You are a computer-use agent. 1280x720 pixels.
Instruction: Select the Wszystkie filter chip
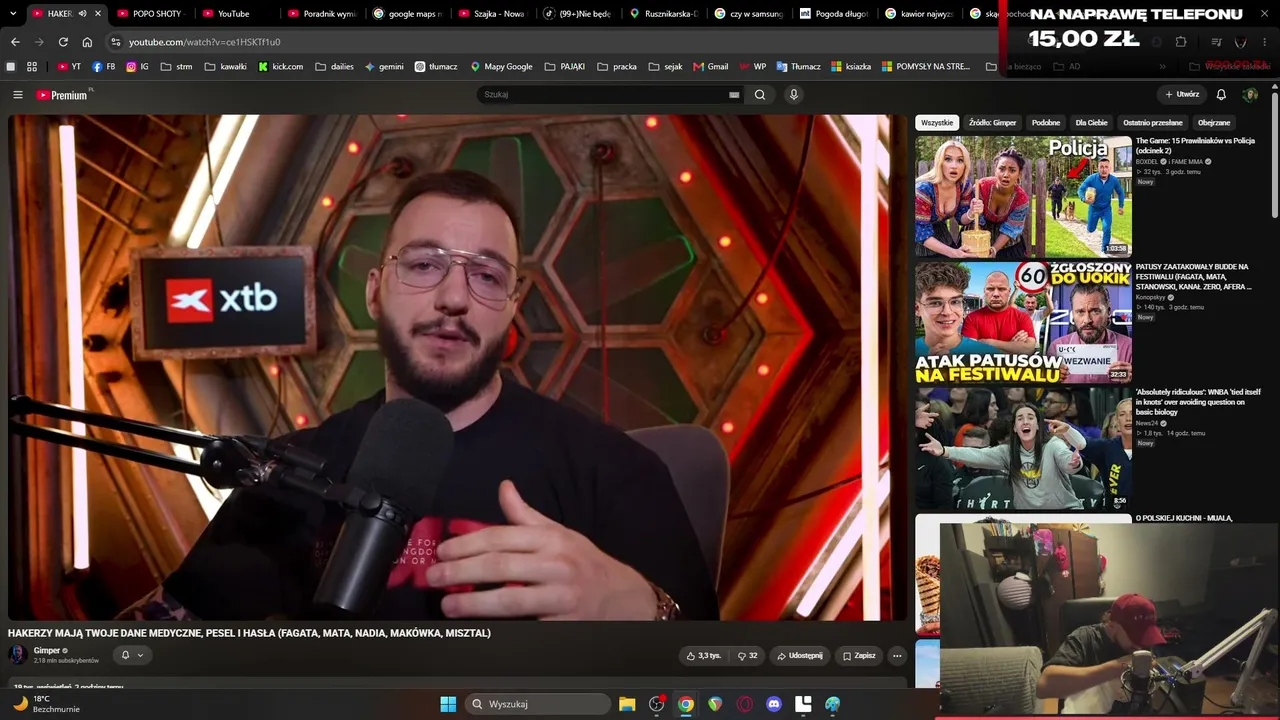tap(937, 123)
